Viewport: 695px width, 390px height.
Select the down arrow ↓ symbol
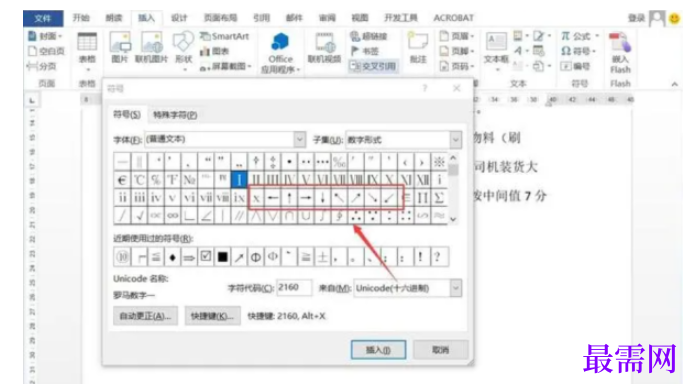[323, 198]
